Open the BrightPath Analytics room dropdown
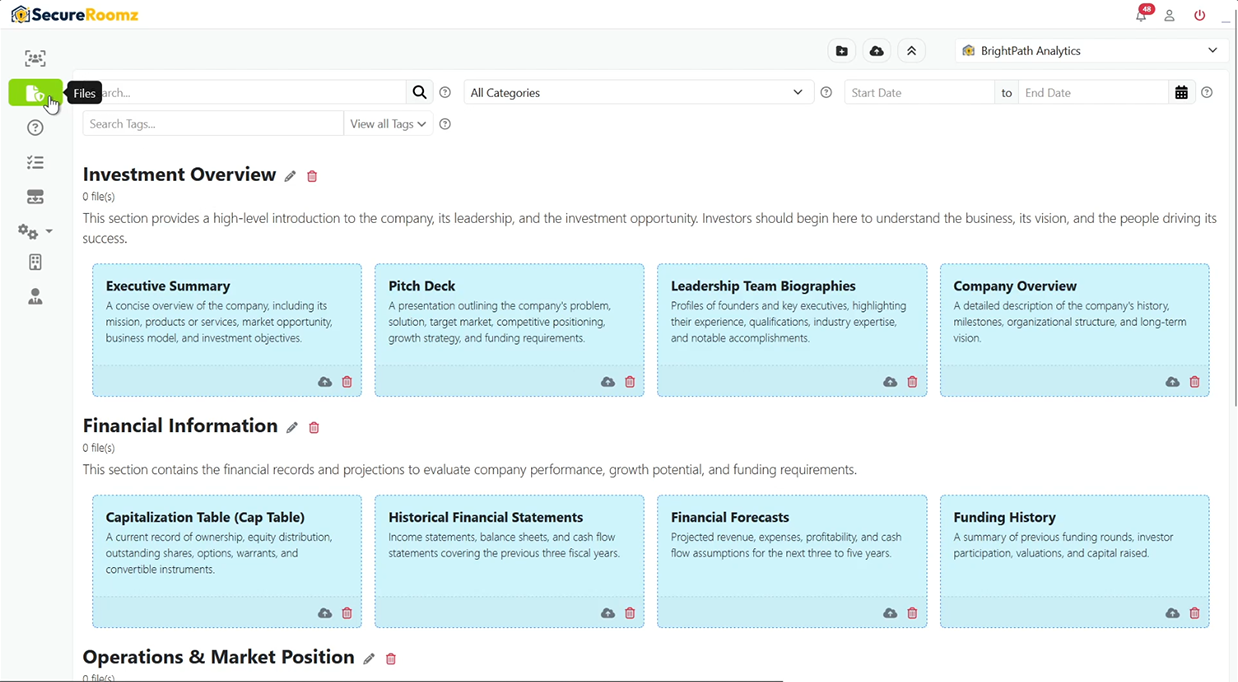1238x682 pixels. 1091,51
